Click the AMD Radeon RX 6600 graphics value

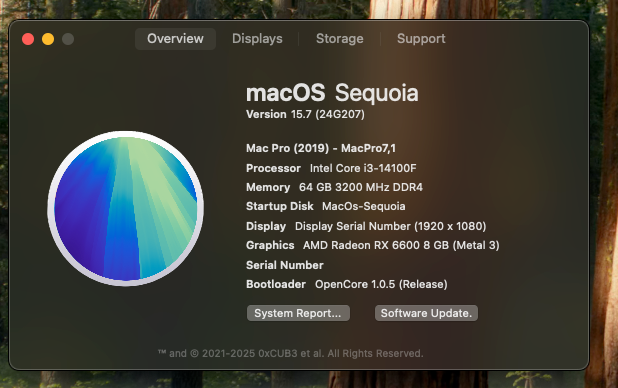tap(401, 245)
